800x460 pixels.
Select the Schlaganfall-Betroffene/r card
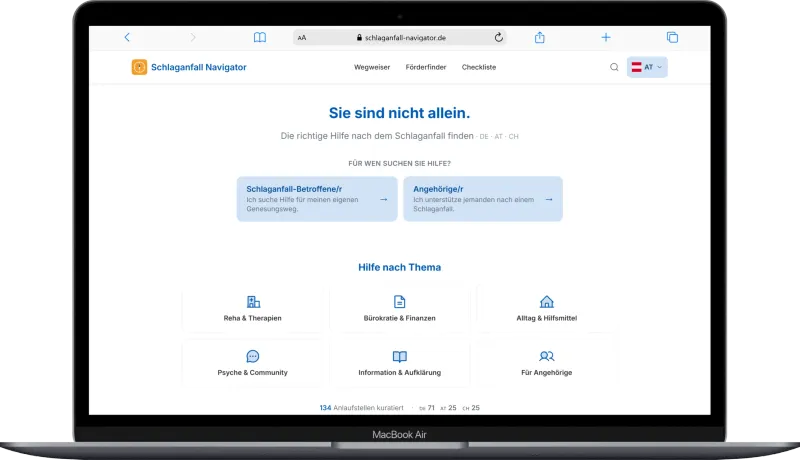(x=317, y=199)
